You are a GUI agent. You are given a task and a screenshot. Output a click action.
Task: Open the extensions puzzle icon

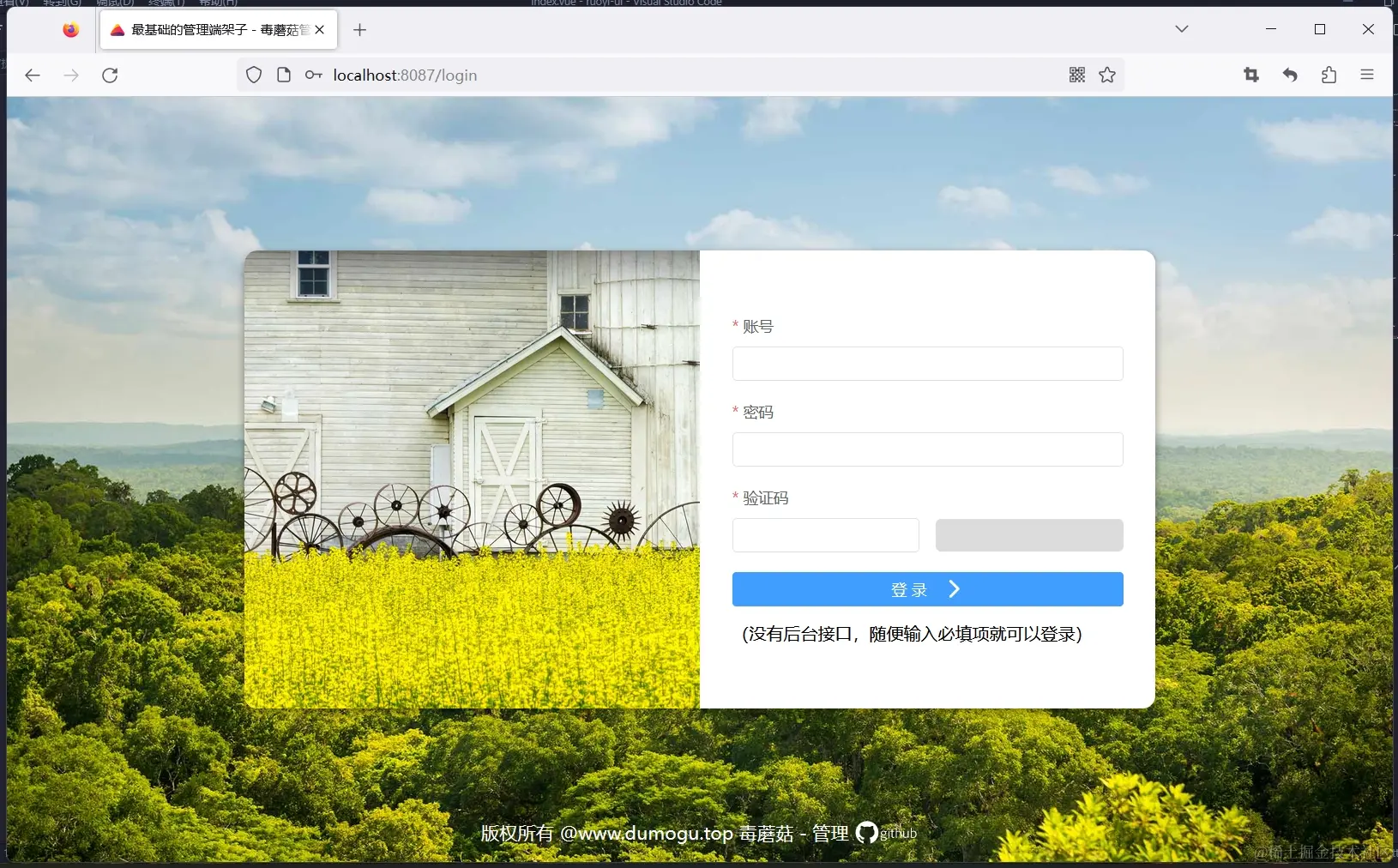coord(1329,75)
